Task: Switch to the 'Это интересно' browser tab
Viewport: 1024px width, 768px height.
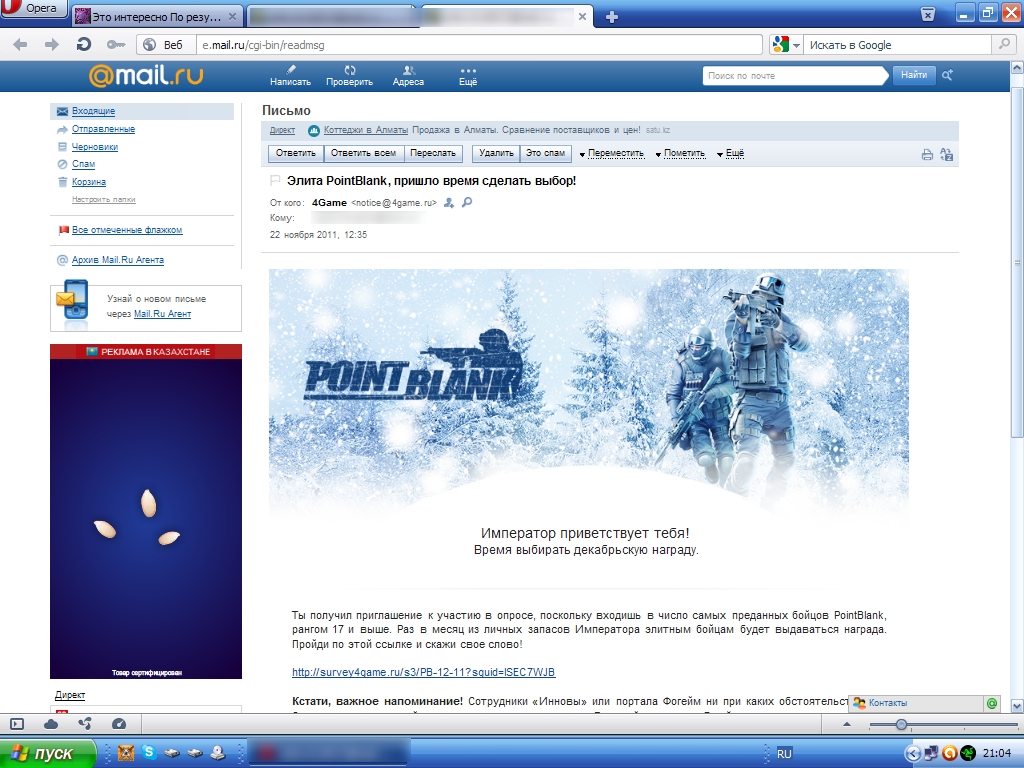Action: [156, 16]
